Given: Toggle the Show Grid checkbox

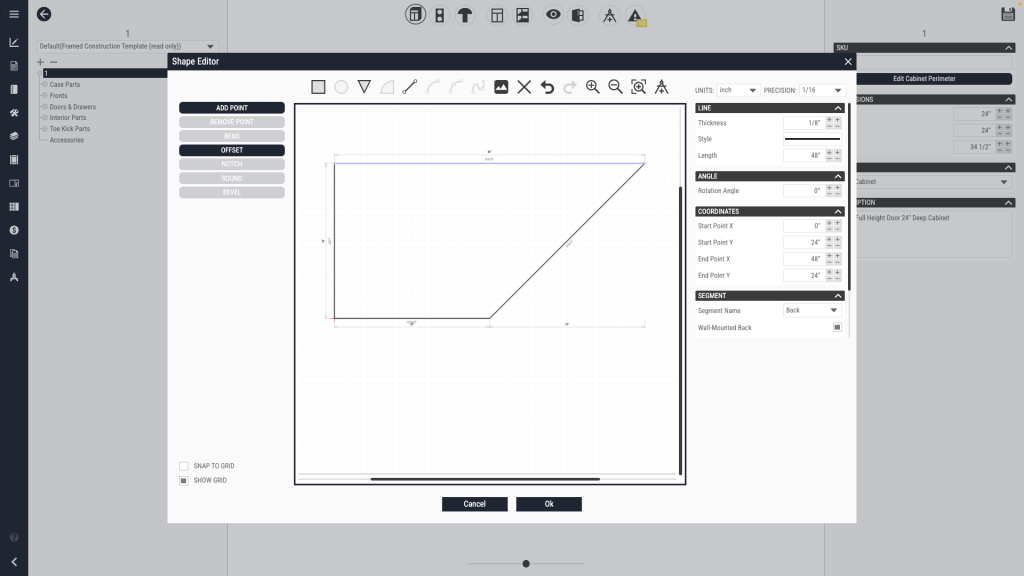Looking at the screenshot, I should pyautogui.click(x=184, y=481).
